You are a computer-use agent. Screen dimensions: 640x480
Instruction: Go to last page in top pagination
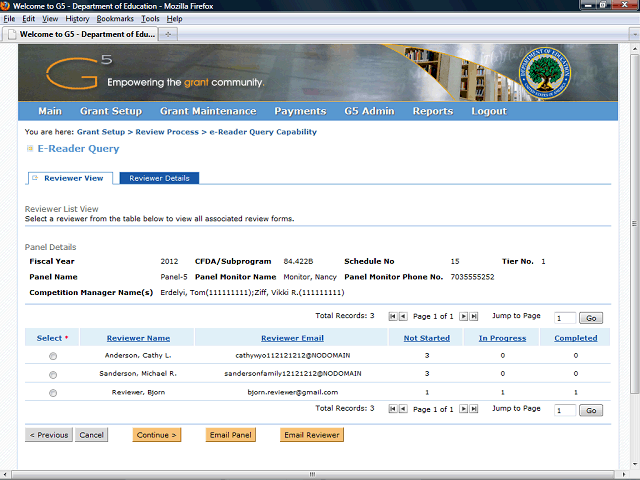coord(473,316)
